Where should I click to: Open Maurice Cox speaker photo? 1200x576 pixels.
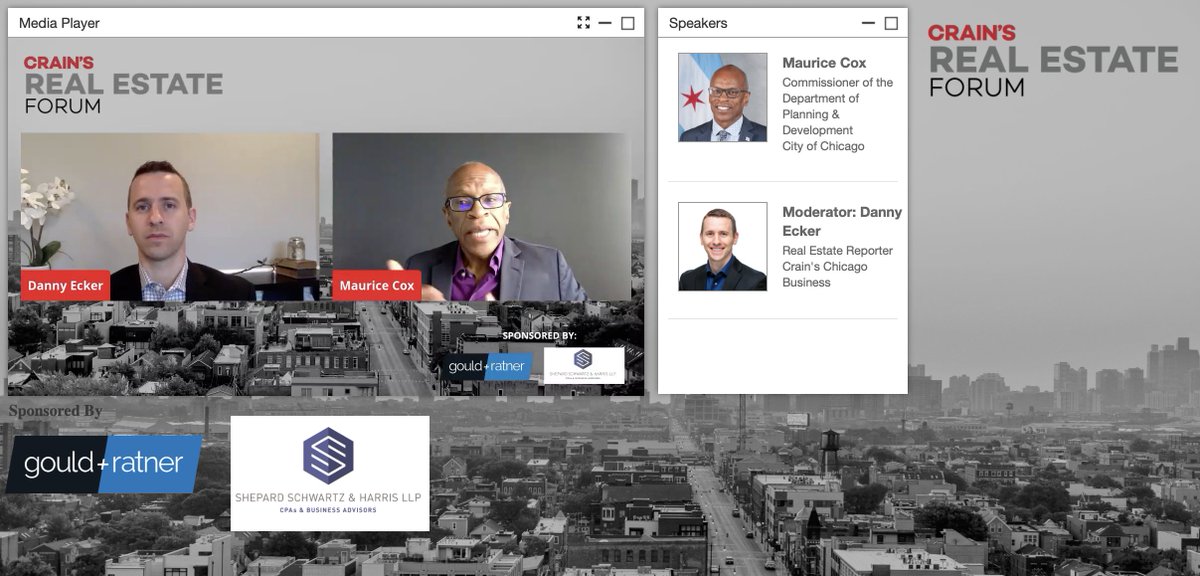tap(723, 97)
